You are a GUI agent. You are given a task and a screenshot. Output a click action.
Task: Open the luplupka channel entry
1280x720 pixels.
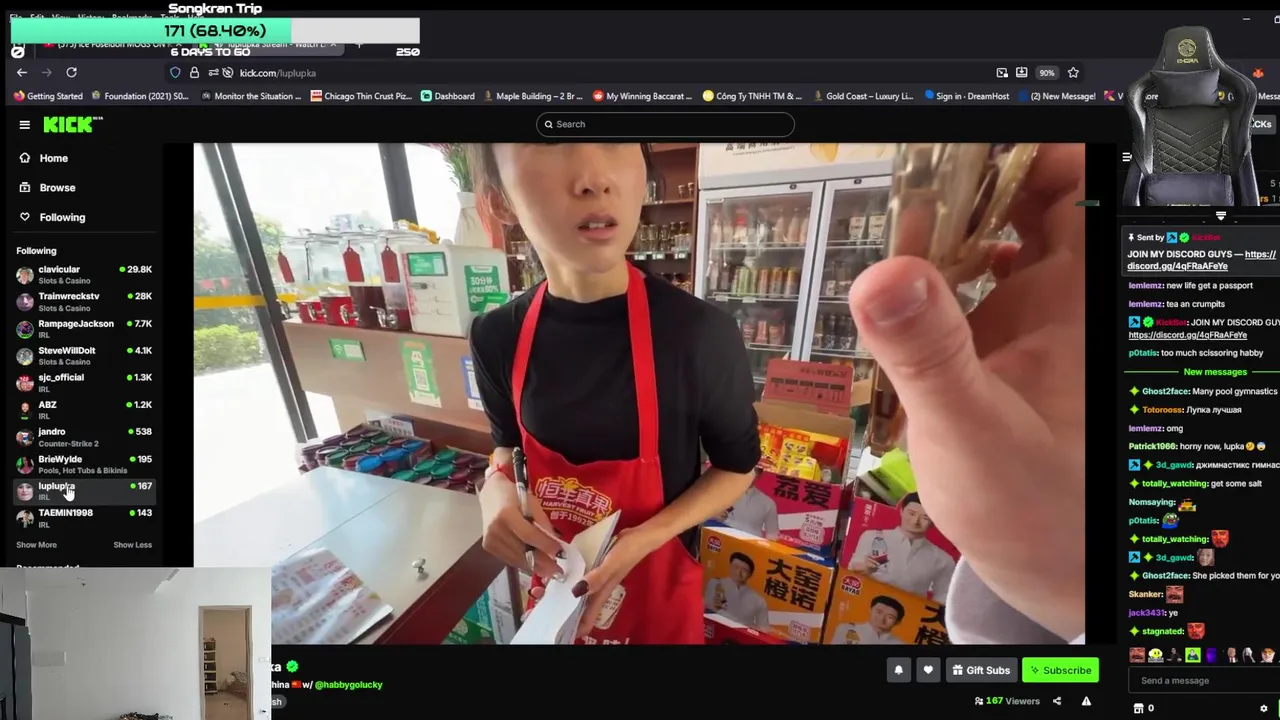click(84, 491)
